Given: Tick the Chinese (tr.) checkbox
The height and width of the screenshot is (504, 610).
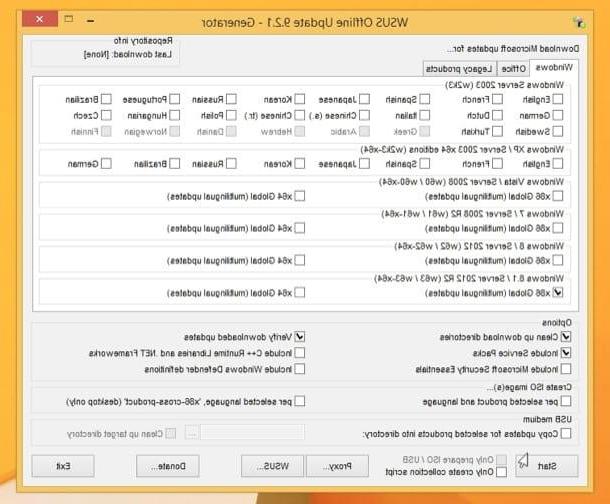Looking at the screenshot, I should click(x=300, y=115).
